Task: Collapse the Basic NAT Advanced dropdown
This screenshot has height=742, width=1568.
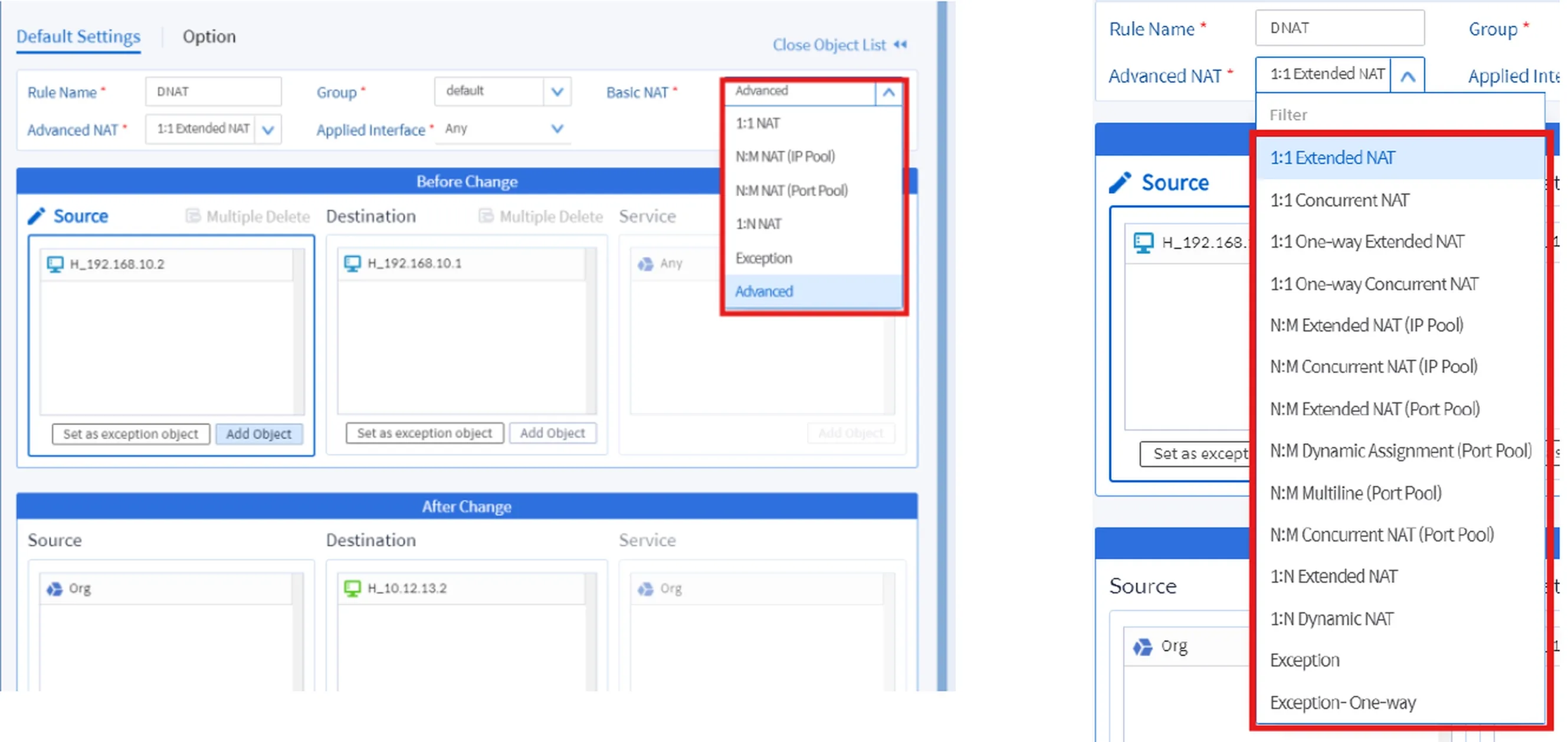Action: pyautogui.click(x=888, y=93)
